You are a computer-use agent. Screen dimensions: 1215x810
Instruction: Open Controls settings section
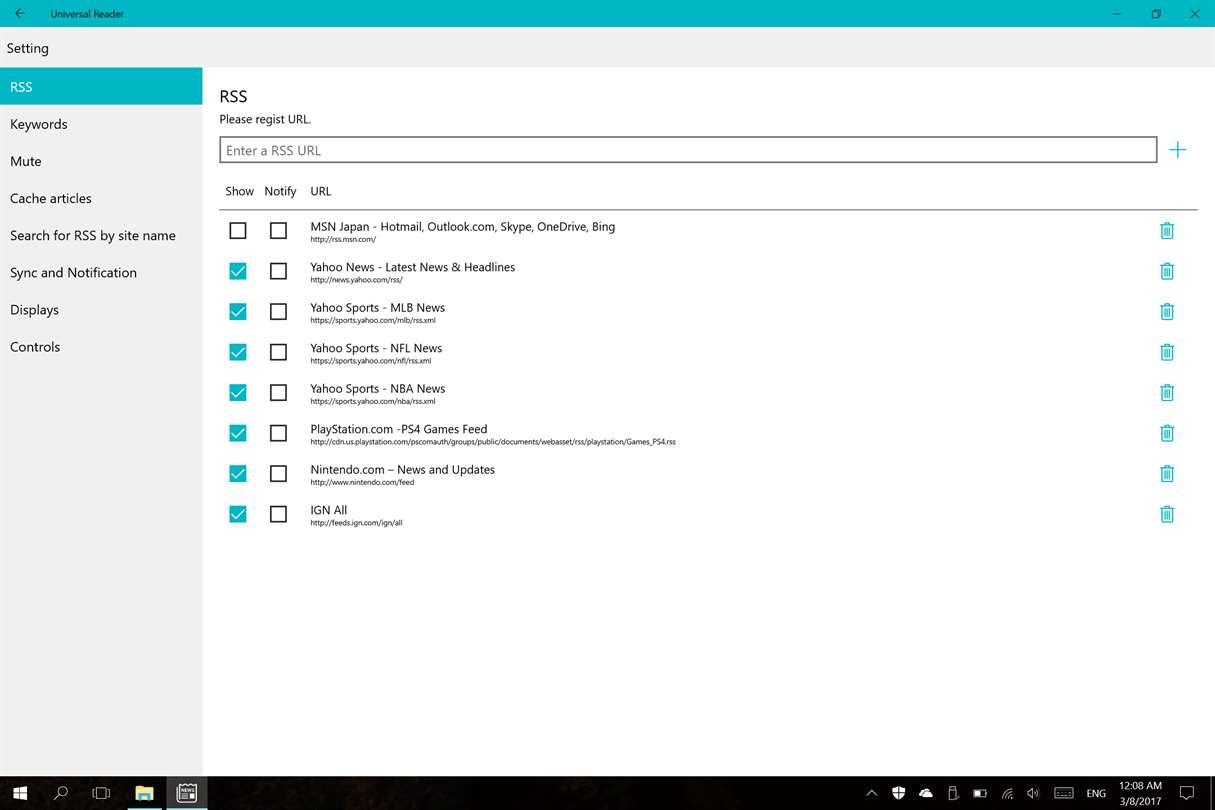click(101, 346)
